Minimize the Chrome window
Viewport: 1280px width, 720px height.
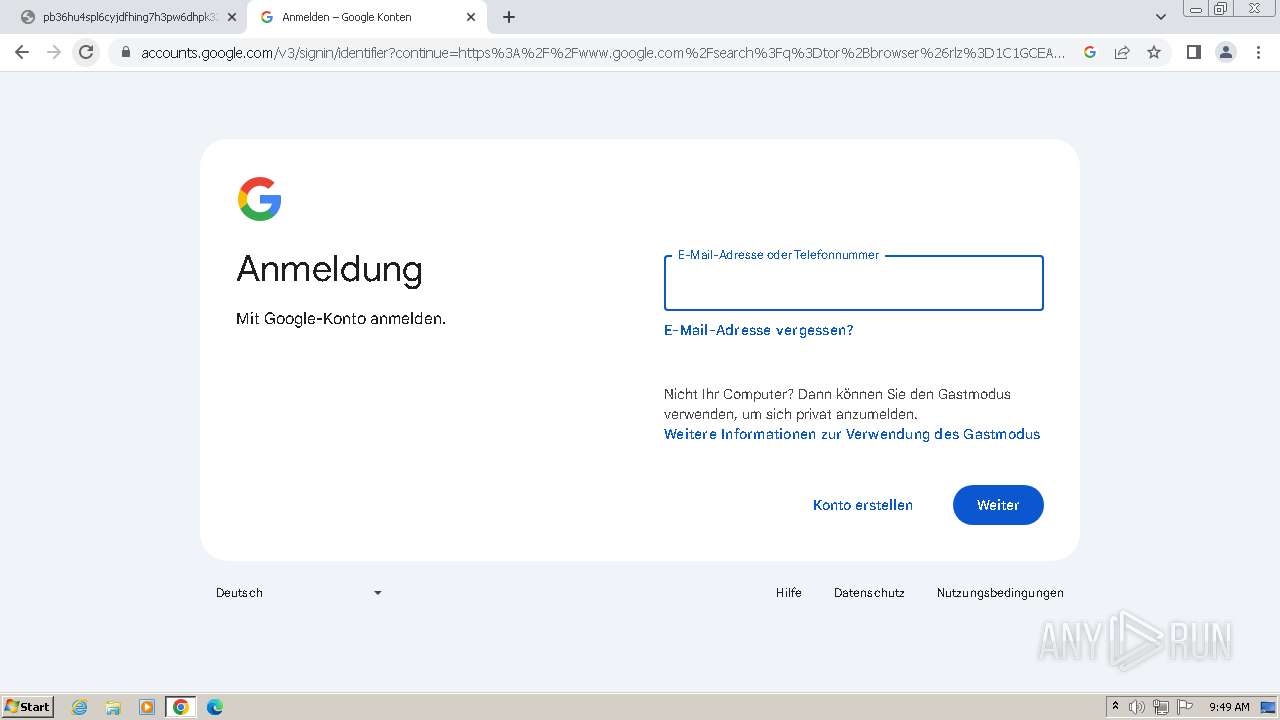[x=1196, y=8]
